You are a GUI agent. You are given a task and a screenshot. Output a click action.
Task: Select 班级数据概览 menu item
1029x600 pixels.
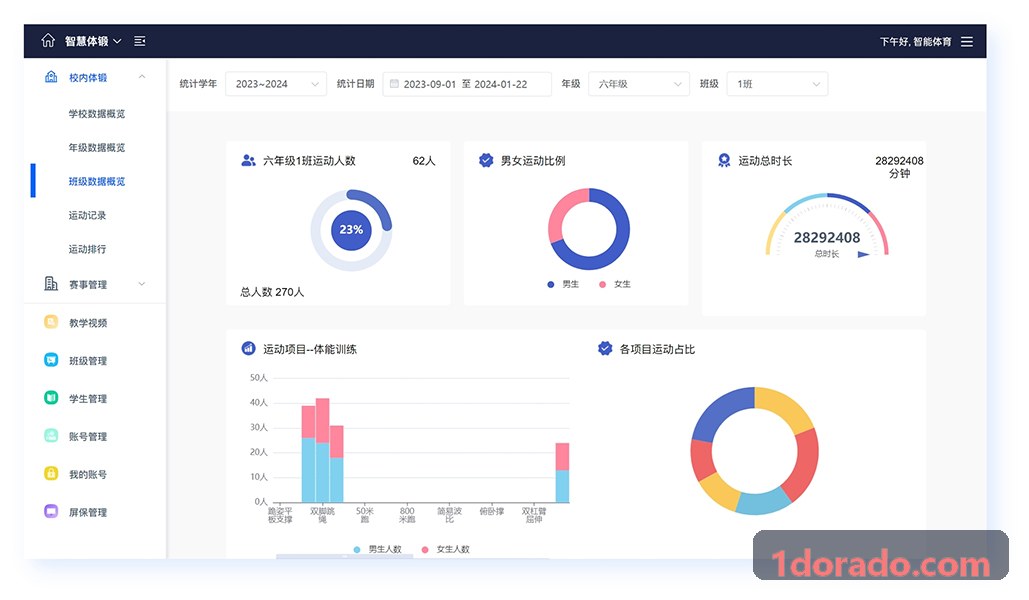[96, 181]
